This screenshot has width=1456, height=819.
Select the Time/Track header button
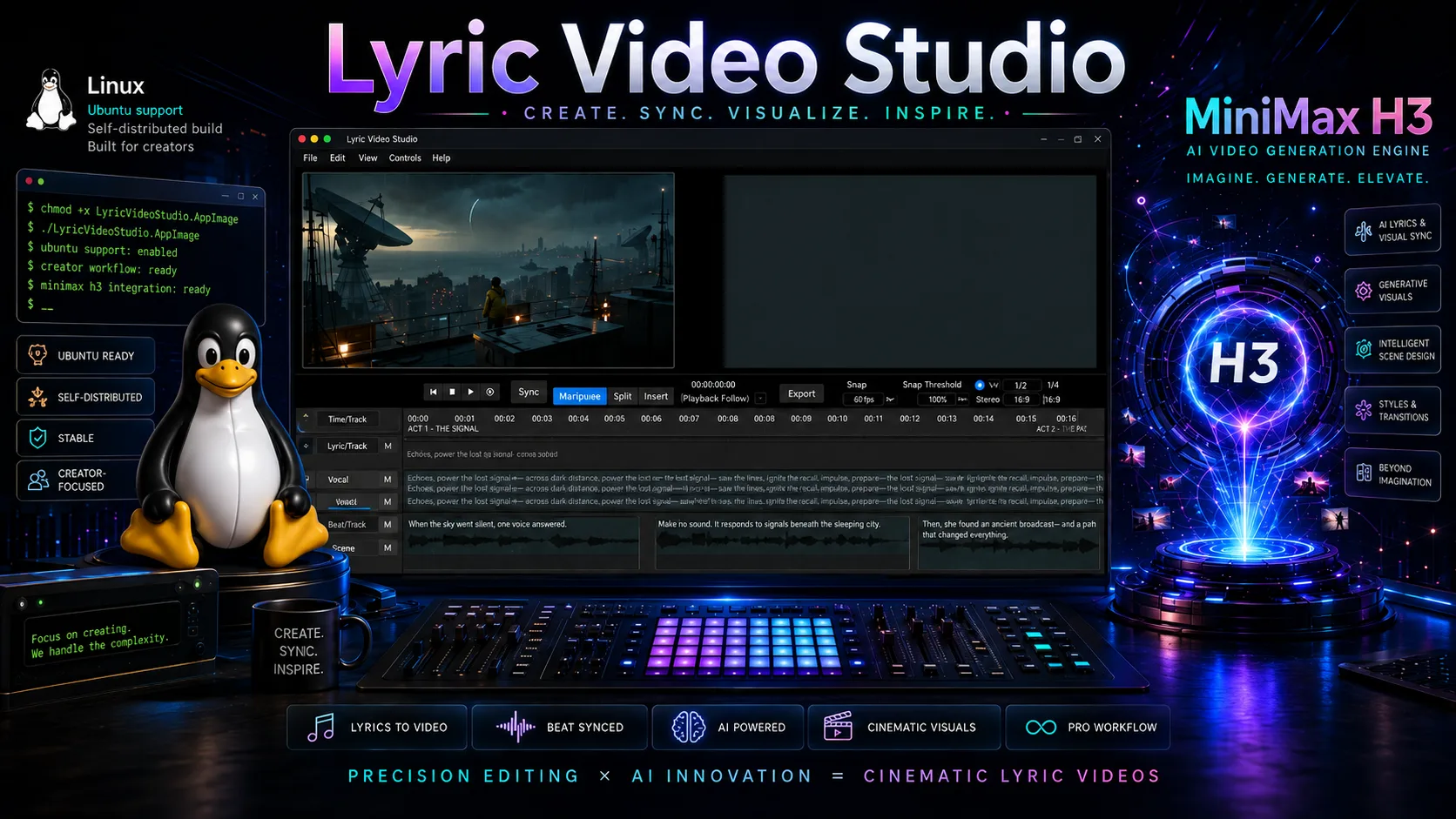coord(347,420)
